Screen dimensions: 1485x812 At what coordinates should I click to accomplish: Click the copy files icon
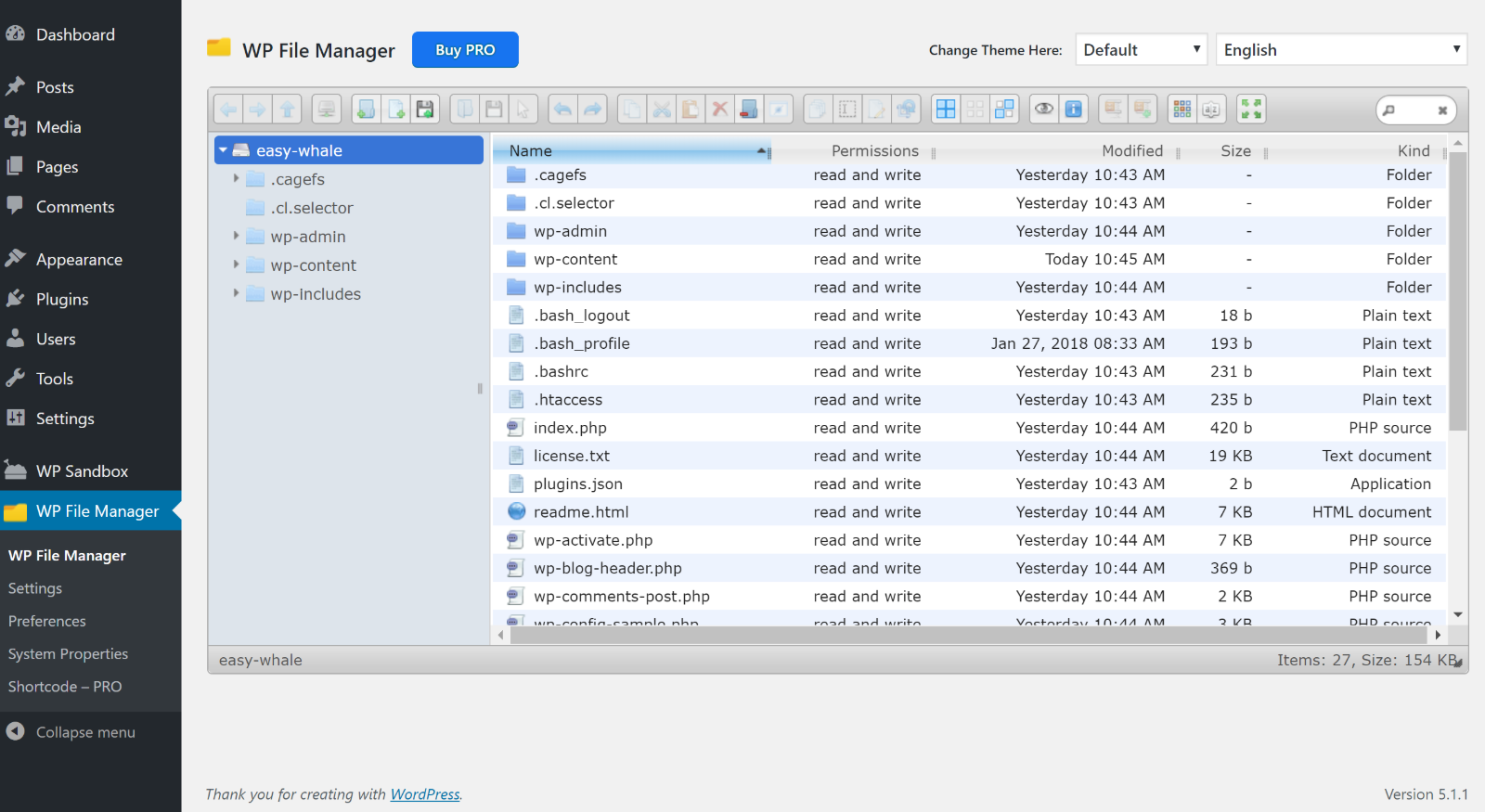pyautogui.click(x=632, y=110)
